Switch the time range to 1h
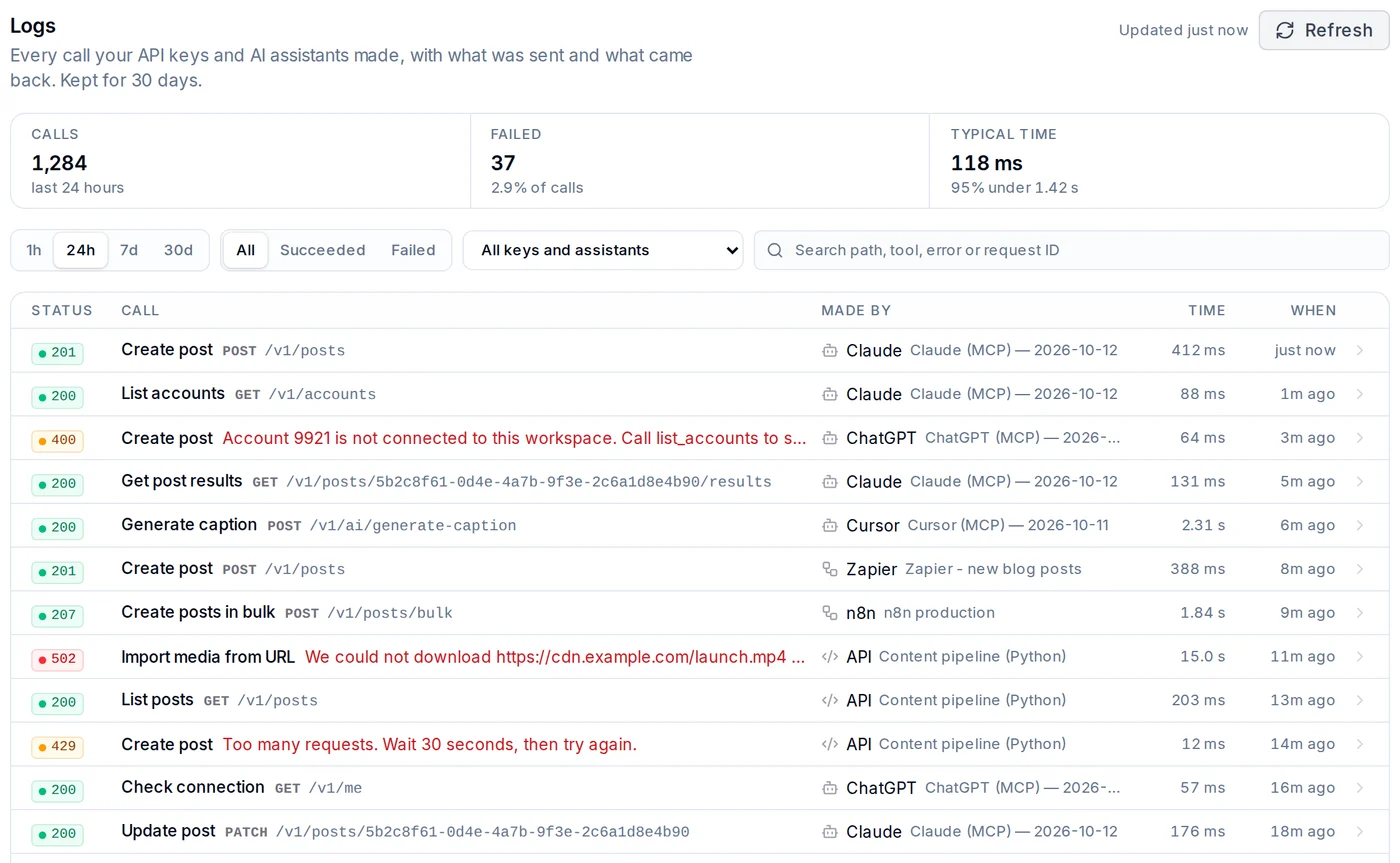Image resolution: width=1400 pixels, height=863 pixels. [x=34, y=250]
